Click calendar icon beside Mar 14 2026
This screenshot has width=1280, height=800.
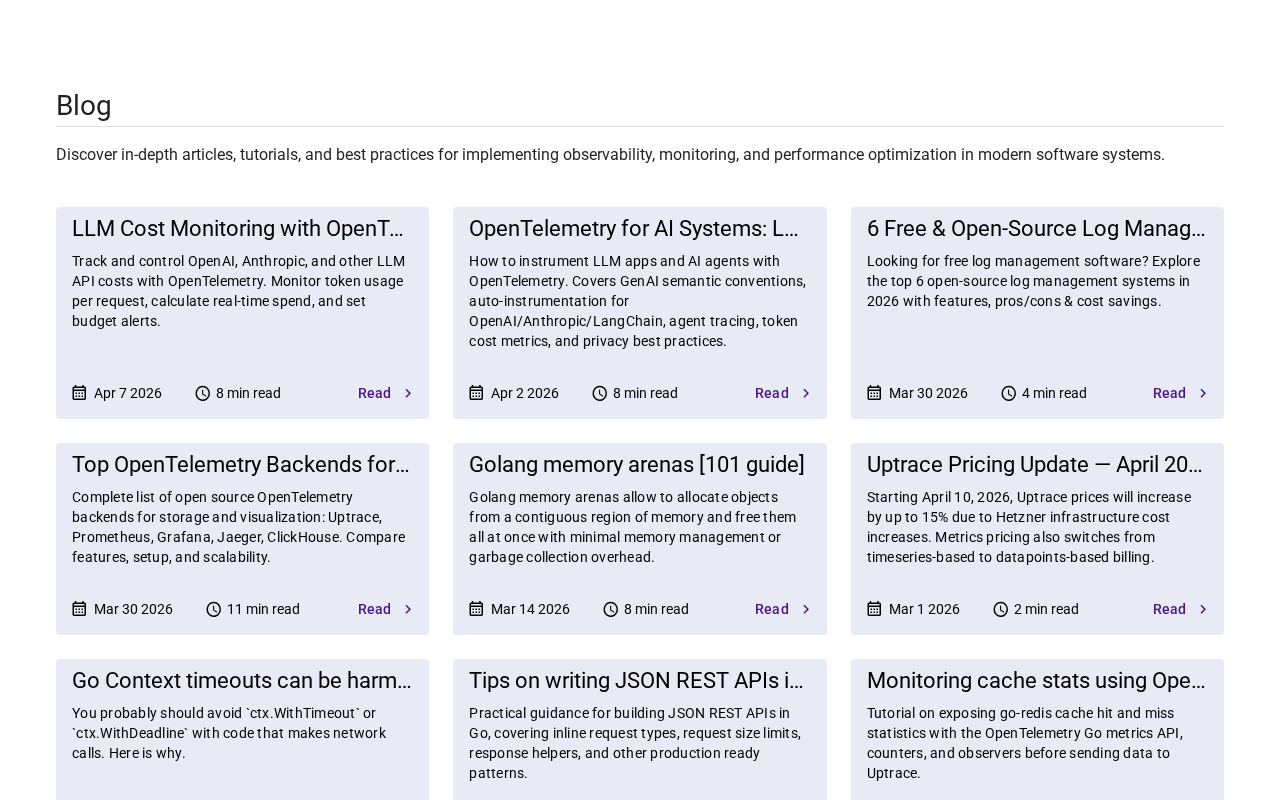pos(476,609)
